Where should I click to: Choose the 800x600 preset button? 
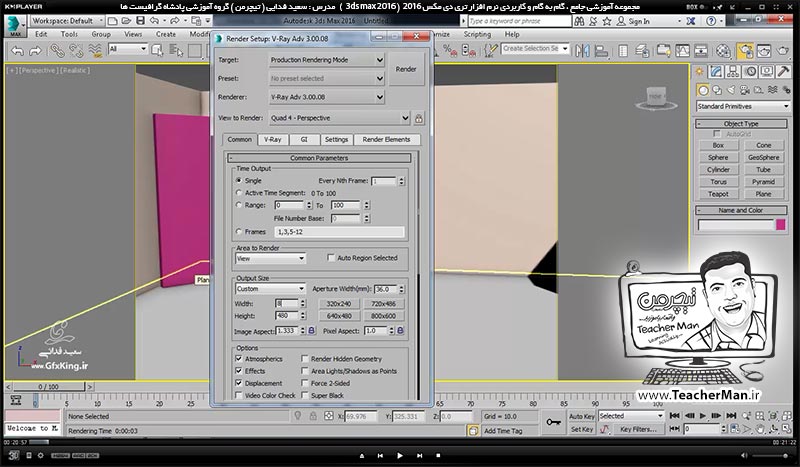tap(383, 316)
